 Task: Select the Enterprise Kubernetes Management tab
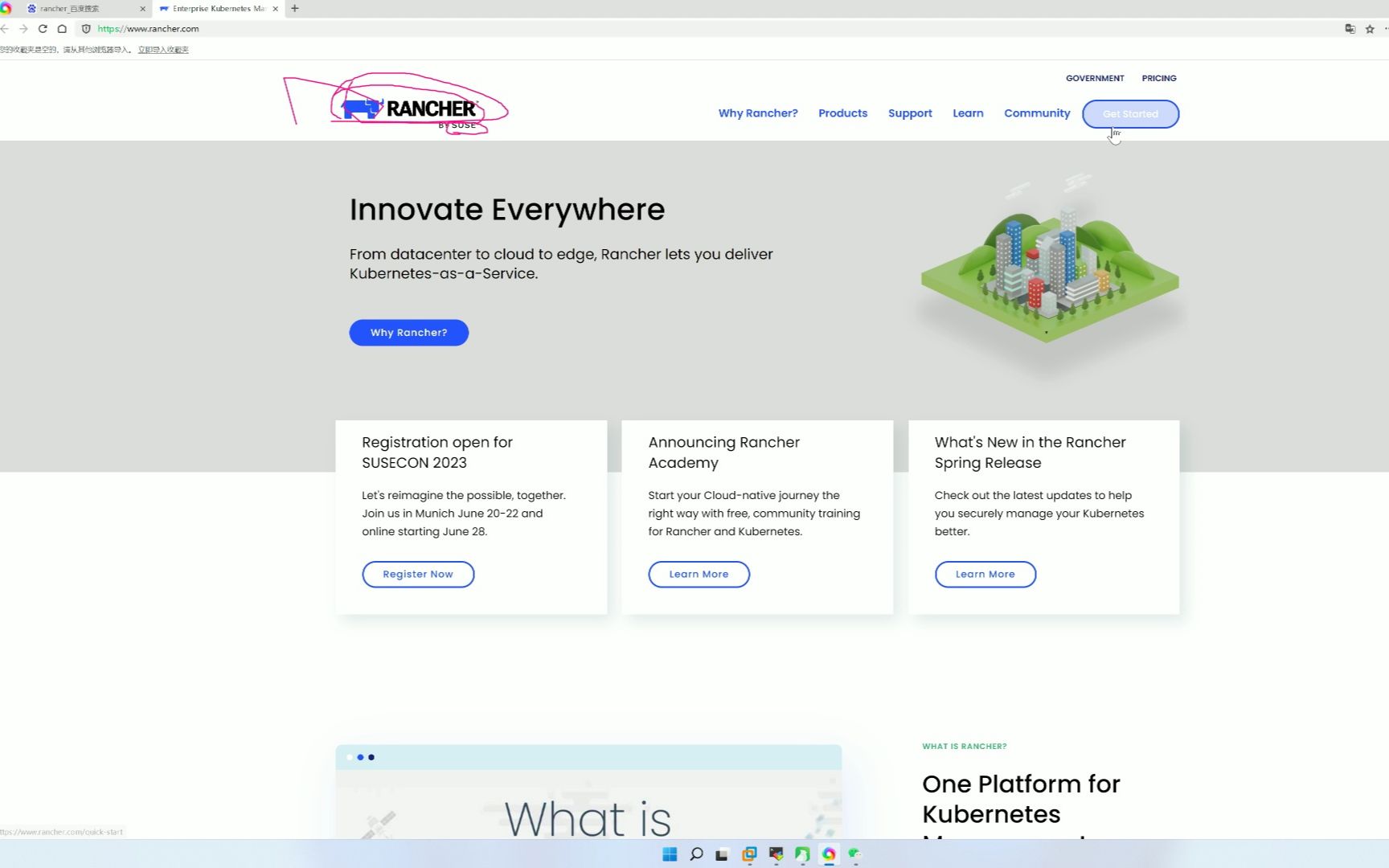[x=217, y=9]
